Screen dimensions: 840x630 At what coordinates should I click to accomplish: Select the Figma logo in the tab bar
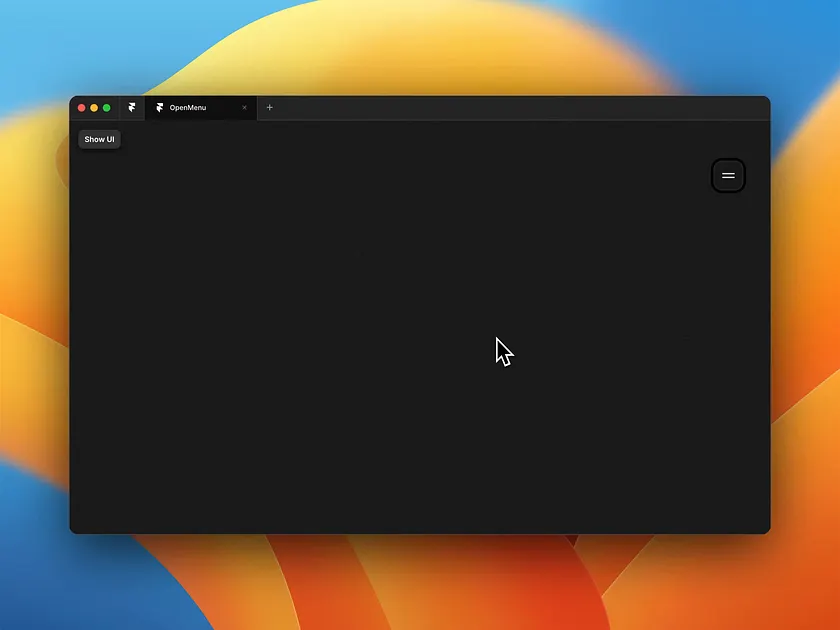(x=133, y=107)
